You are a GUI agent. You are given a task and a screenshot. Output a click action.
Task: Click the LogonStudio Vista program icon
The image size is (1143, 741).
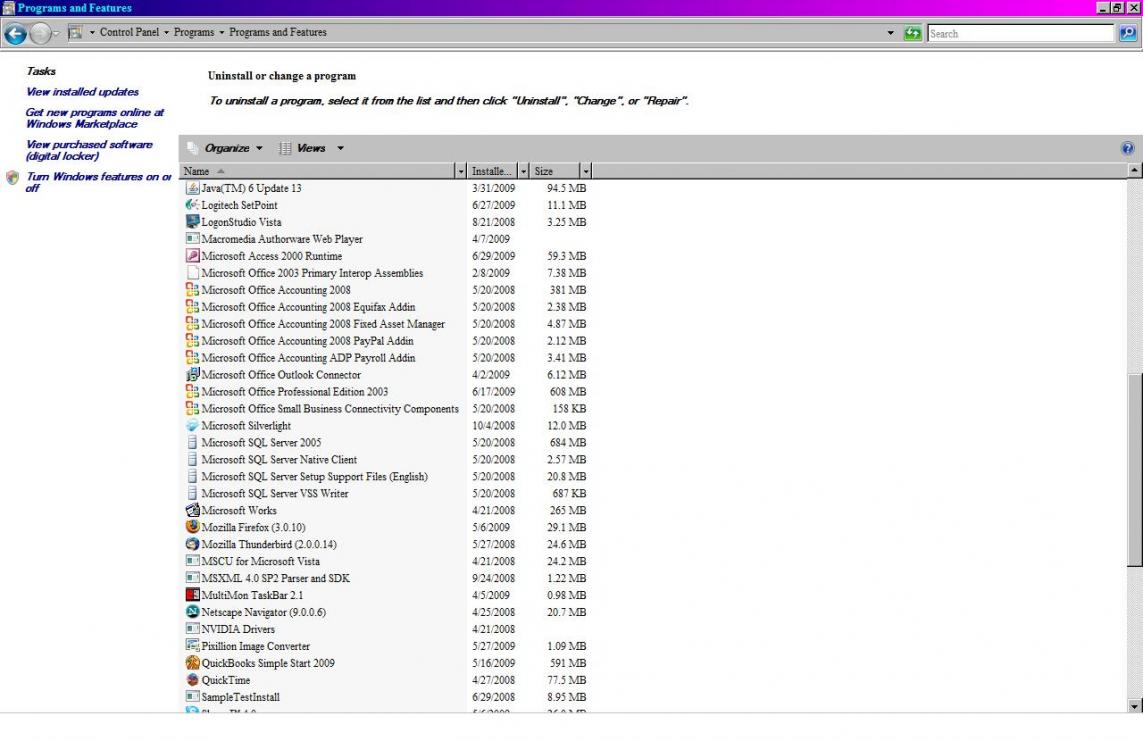pyautogui.click(x=192, y=221)
